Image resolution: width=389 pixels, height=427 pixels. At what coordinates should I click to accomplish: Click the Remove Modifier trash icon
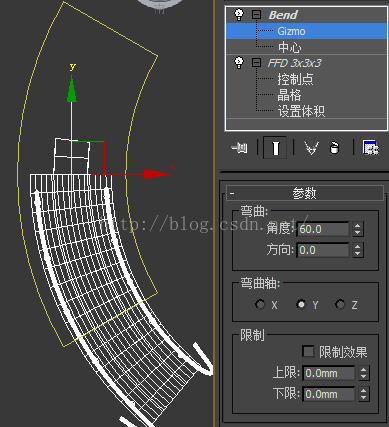(334, 148)
